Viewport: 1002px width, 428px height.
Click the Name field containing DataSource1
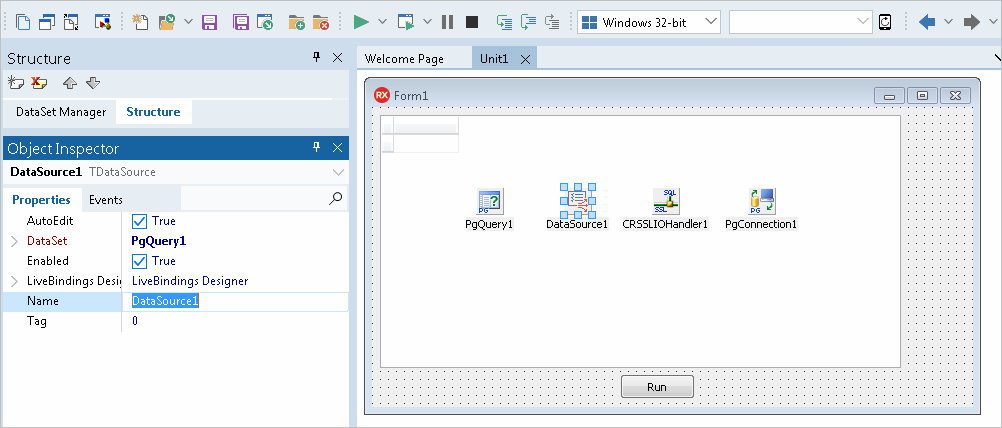[x=235, y=302]
